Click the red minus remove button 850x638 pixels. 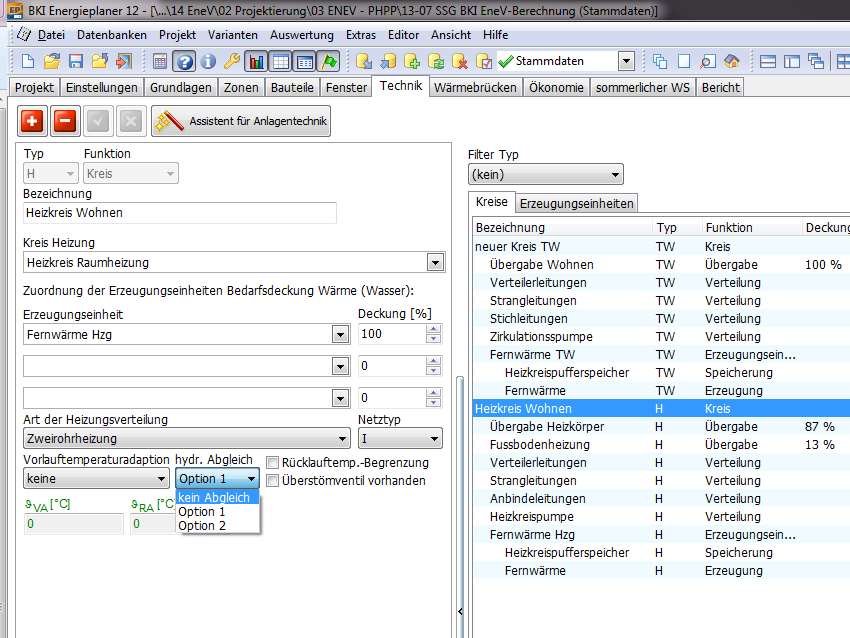click(x=65, y=120)
